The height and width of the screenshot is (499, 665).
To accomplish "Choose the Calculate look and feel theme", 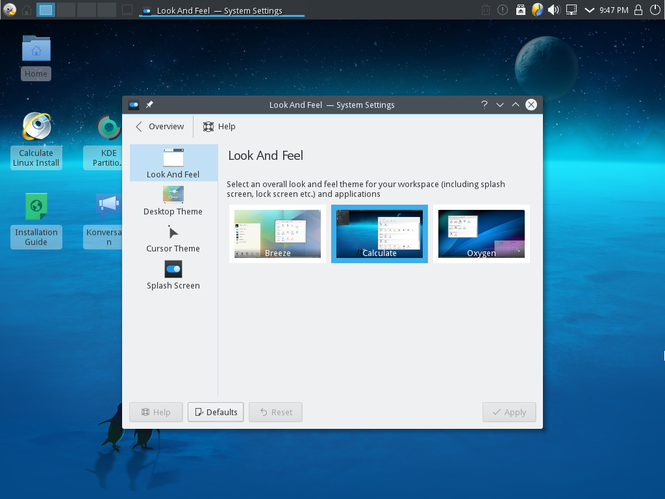I will pyautogui.click(x=379, y=234).
